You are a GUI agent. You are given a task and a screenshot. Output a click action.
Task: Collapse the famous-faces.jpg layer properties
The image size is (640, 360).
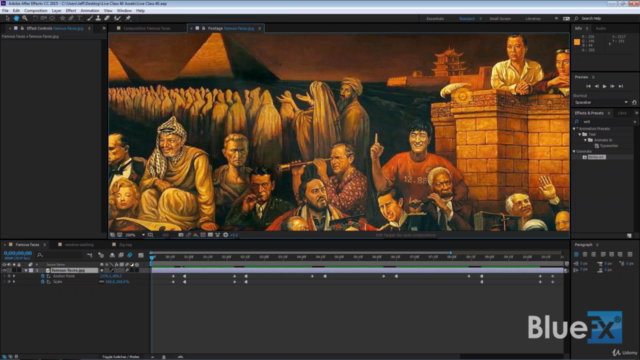[26, 270]
